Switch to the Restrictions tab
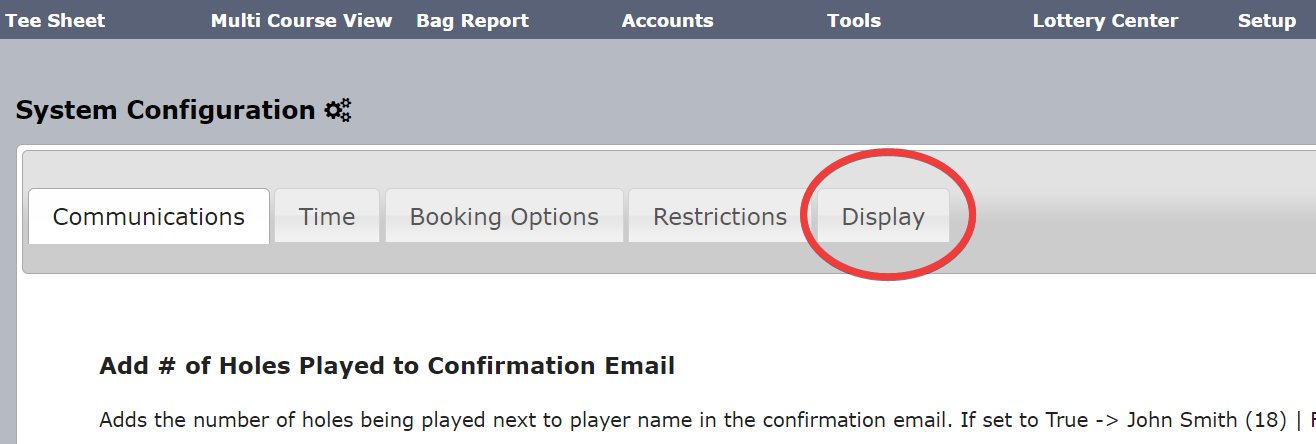The width and height of the screenshot is (1316, 444). [x=720, y=216]
